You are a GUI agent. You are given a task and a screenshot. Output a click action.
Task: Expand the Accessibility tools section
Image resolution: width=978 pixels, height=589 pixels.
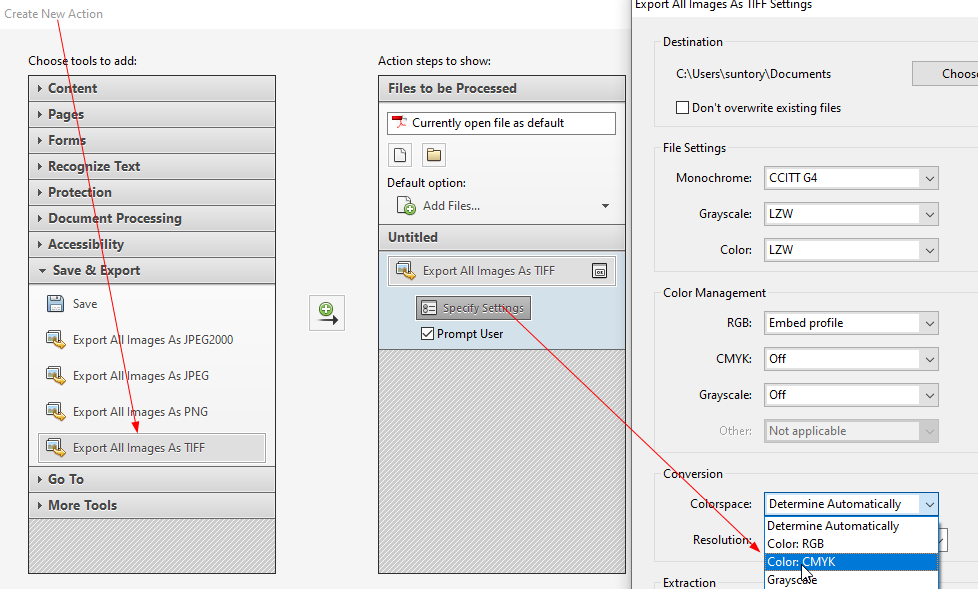pos(152,245)
